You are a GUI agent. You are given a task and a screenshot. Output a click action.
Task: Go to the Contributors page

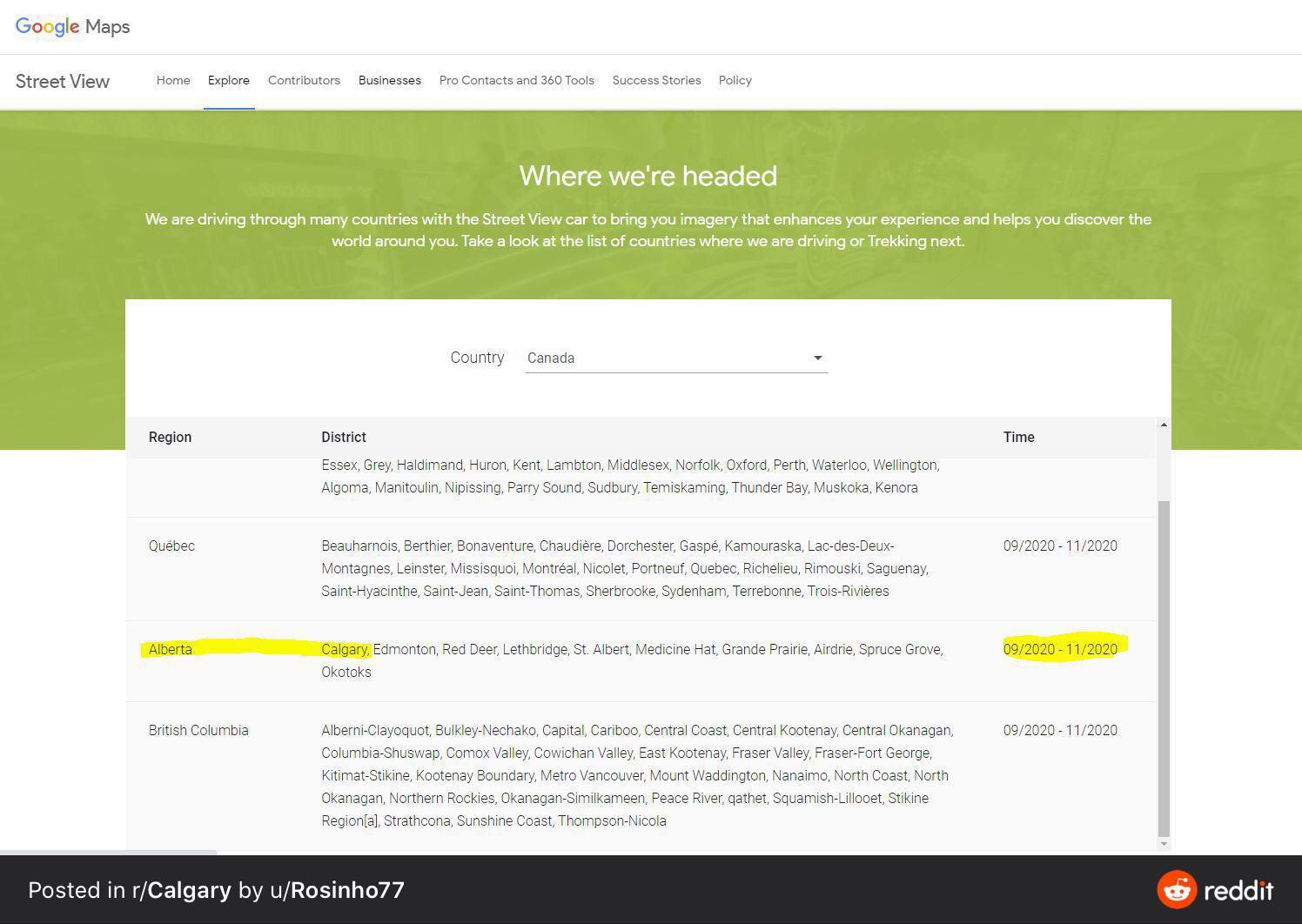click(x=304, y=80)
